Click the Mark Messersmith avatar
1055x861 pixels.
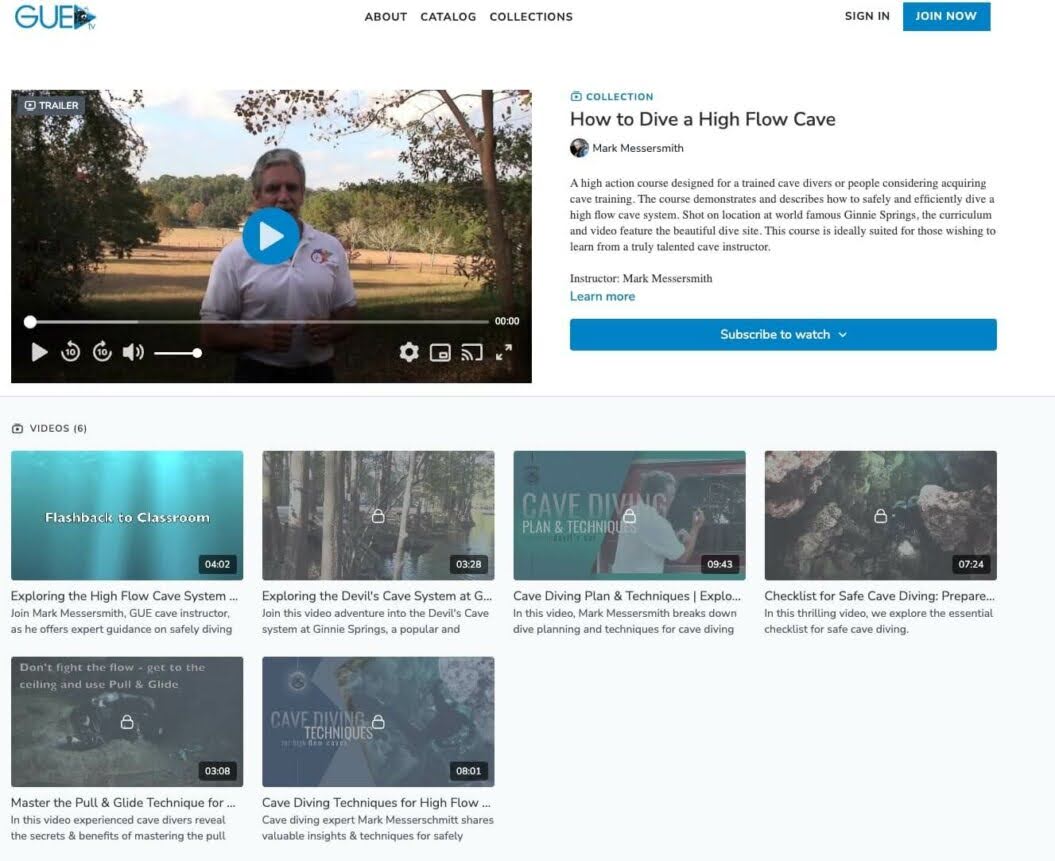579,148
